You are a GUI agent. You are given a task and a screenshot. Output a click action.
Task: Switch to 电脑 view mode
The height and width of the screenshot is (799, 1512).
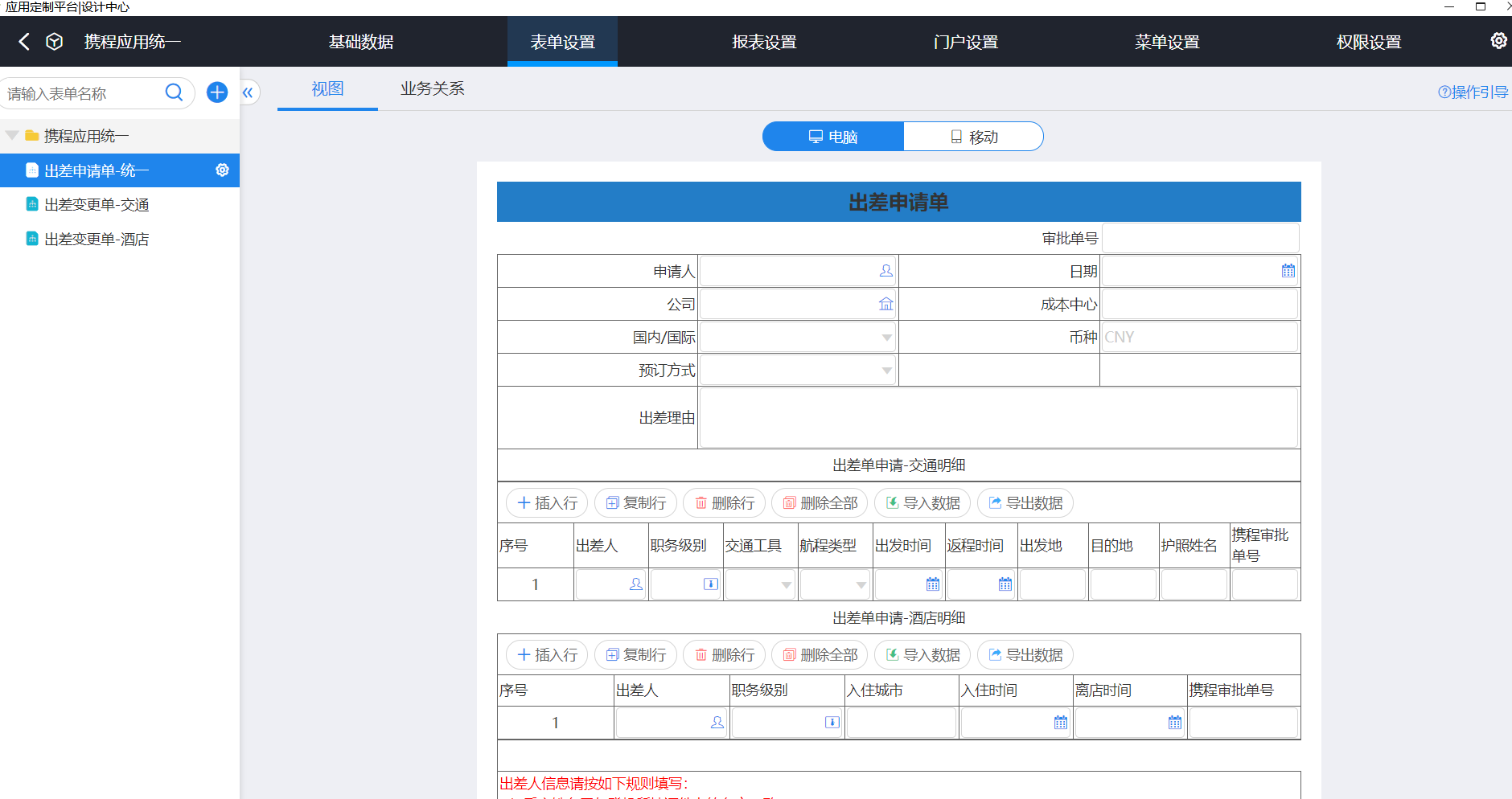tap(833, 137)
